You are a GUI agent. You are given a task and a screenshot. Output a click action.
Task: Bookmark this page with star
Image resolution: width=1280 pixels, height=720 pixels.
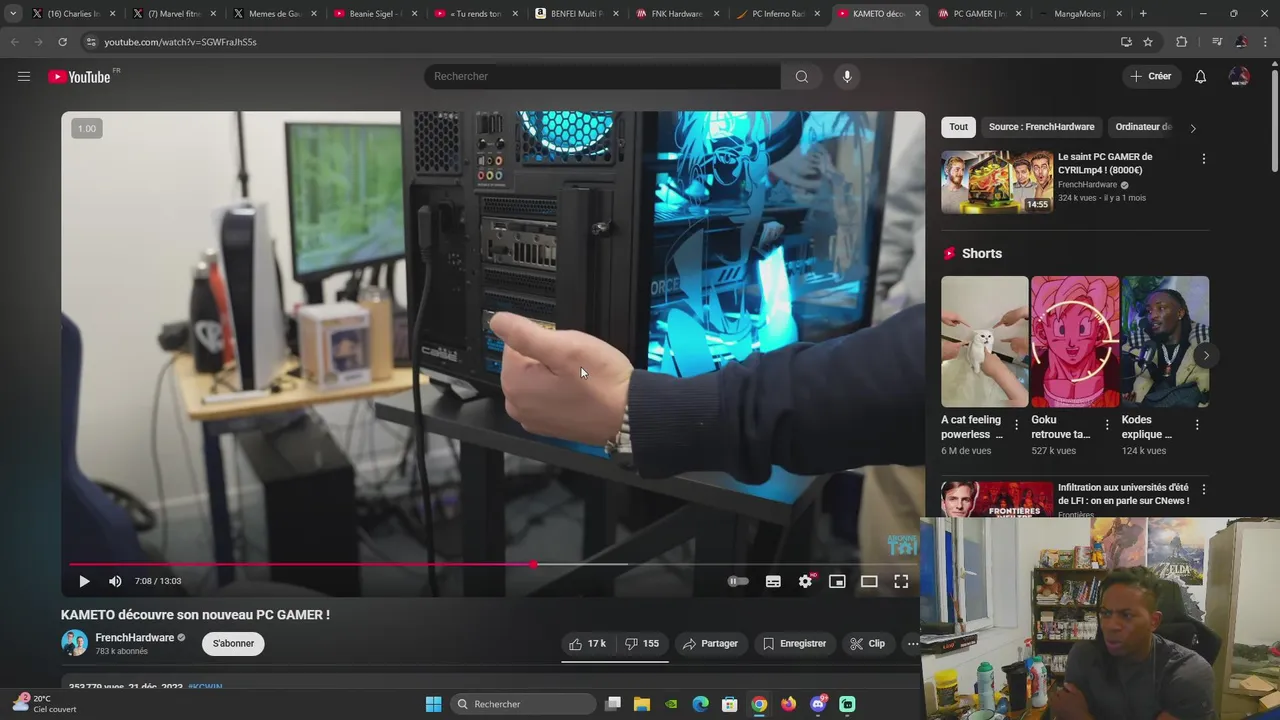[1148, 42]
